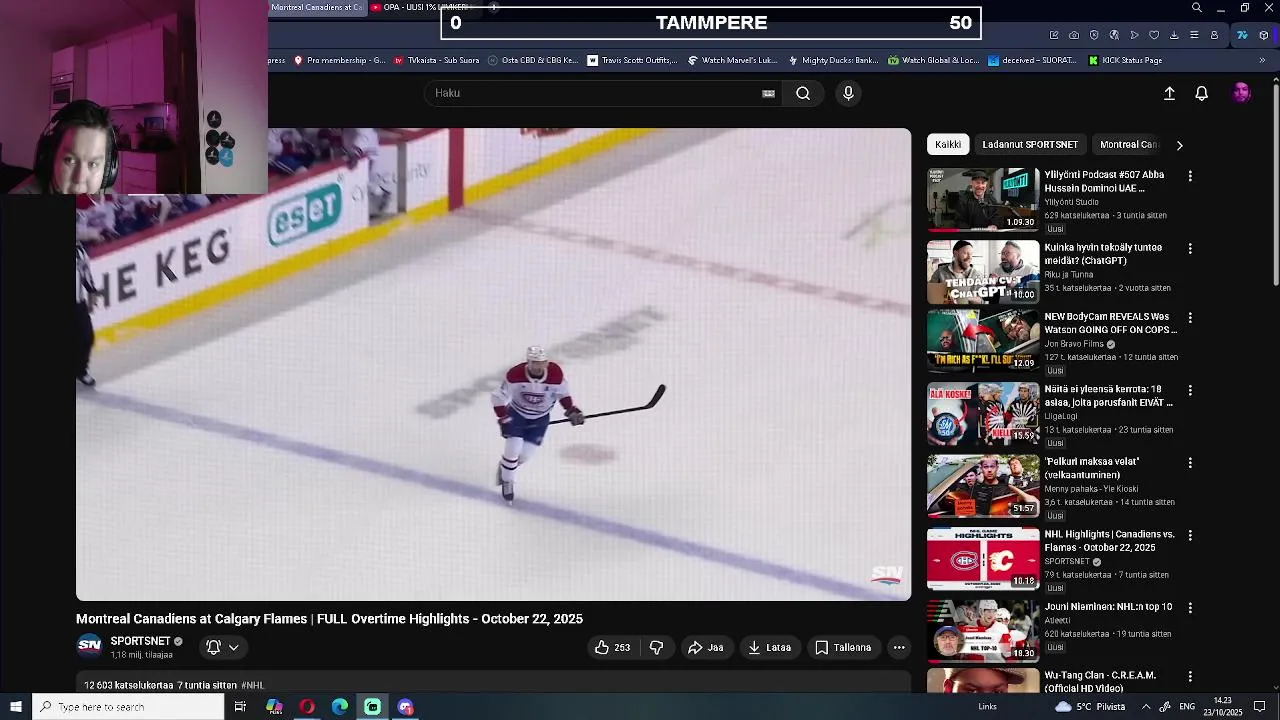This screenshot has width=1280, height=720.
Task: Select the Montreal Canadiens filter chip
Action: 1127,145
